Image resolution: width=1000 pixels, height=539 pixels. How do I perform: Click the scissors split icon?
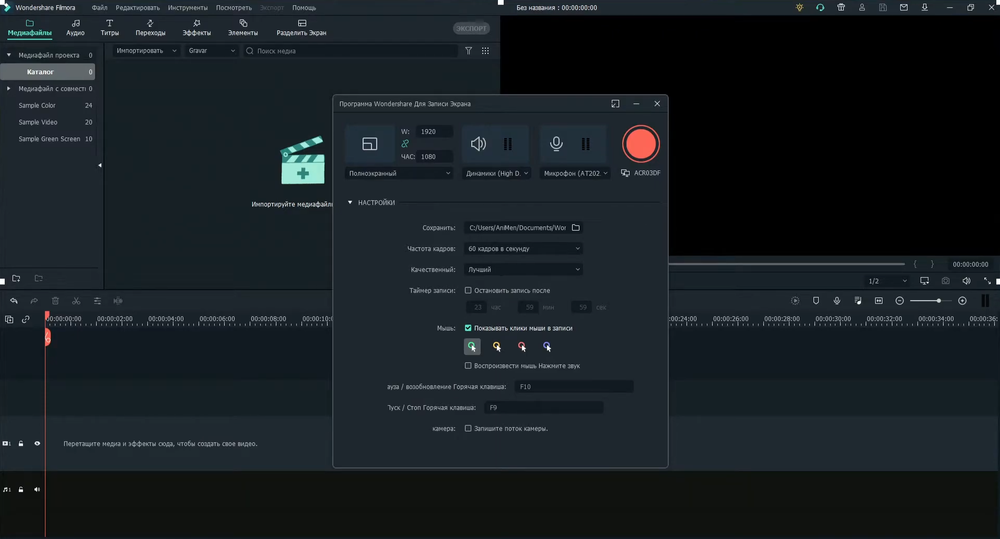[x=76, y=301]
